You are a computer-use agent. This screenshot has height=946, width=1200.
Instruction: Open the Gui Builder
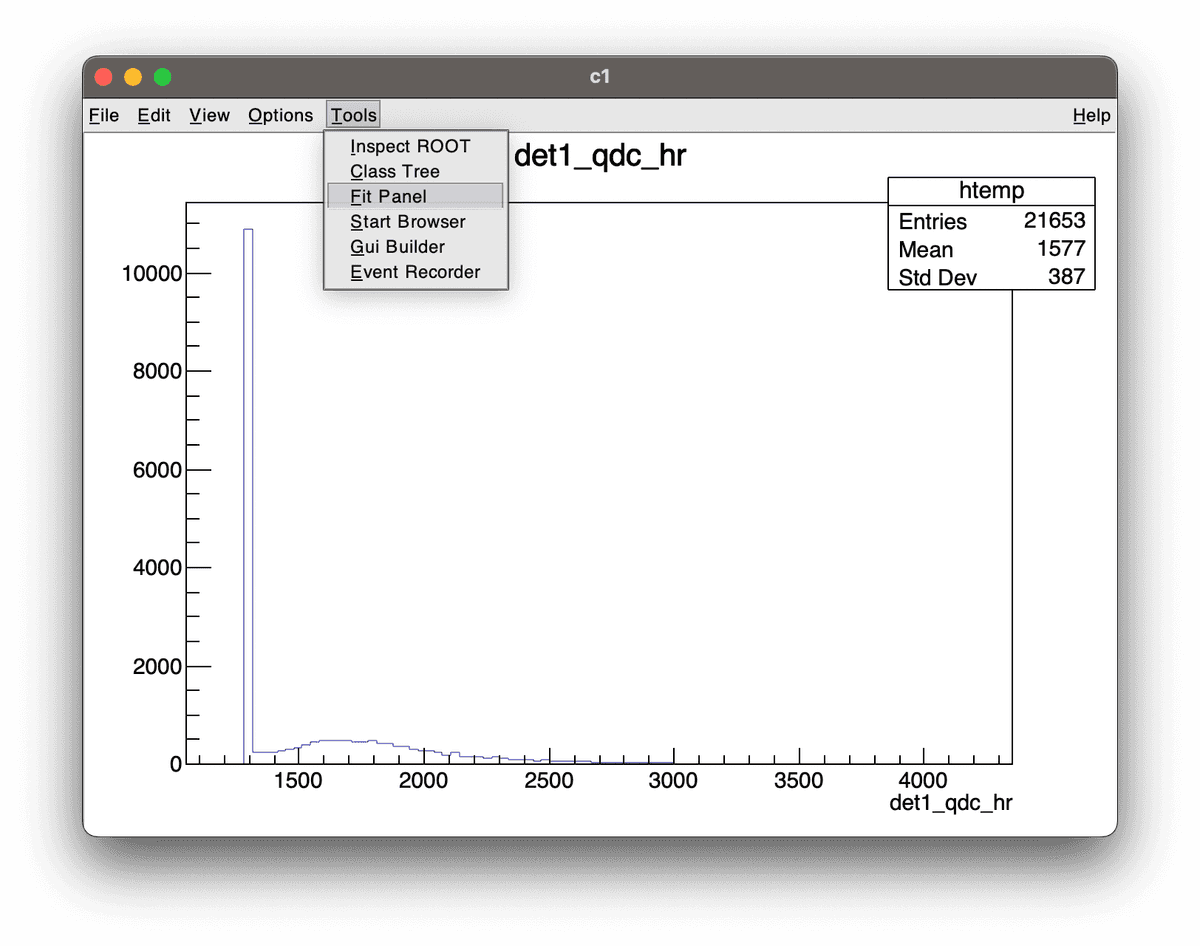tap(398, 247)
